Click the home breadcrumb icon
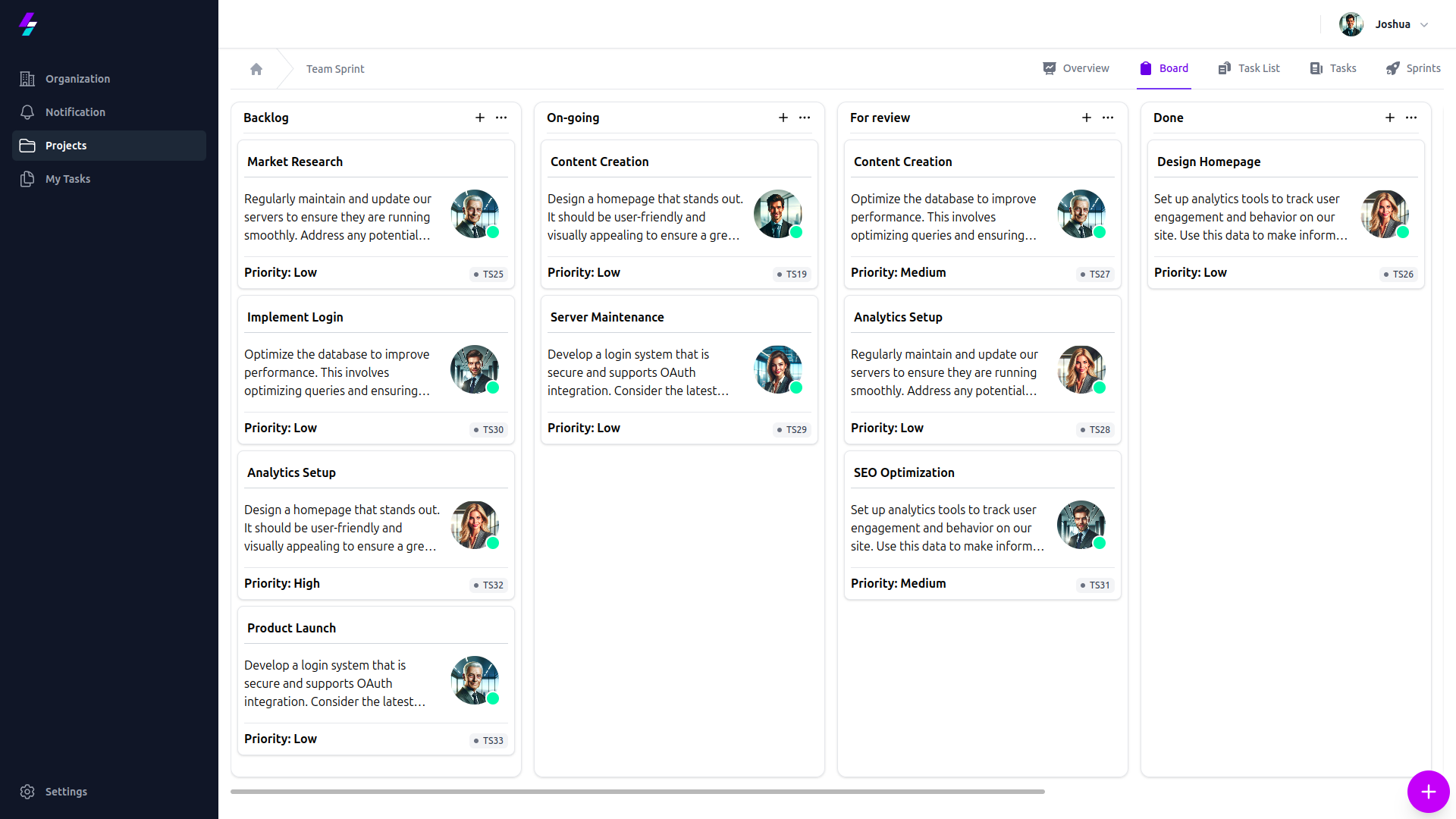Screen dimensions: 1456x819 tap(256, 69)
